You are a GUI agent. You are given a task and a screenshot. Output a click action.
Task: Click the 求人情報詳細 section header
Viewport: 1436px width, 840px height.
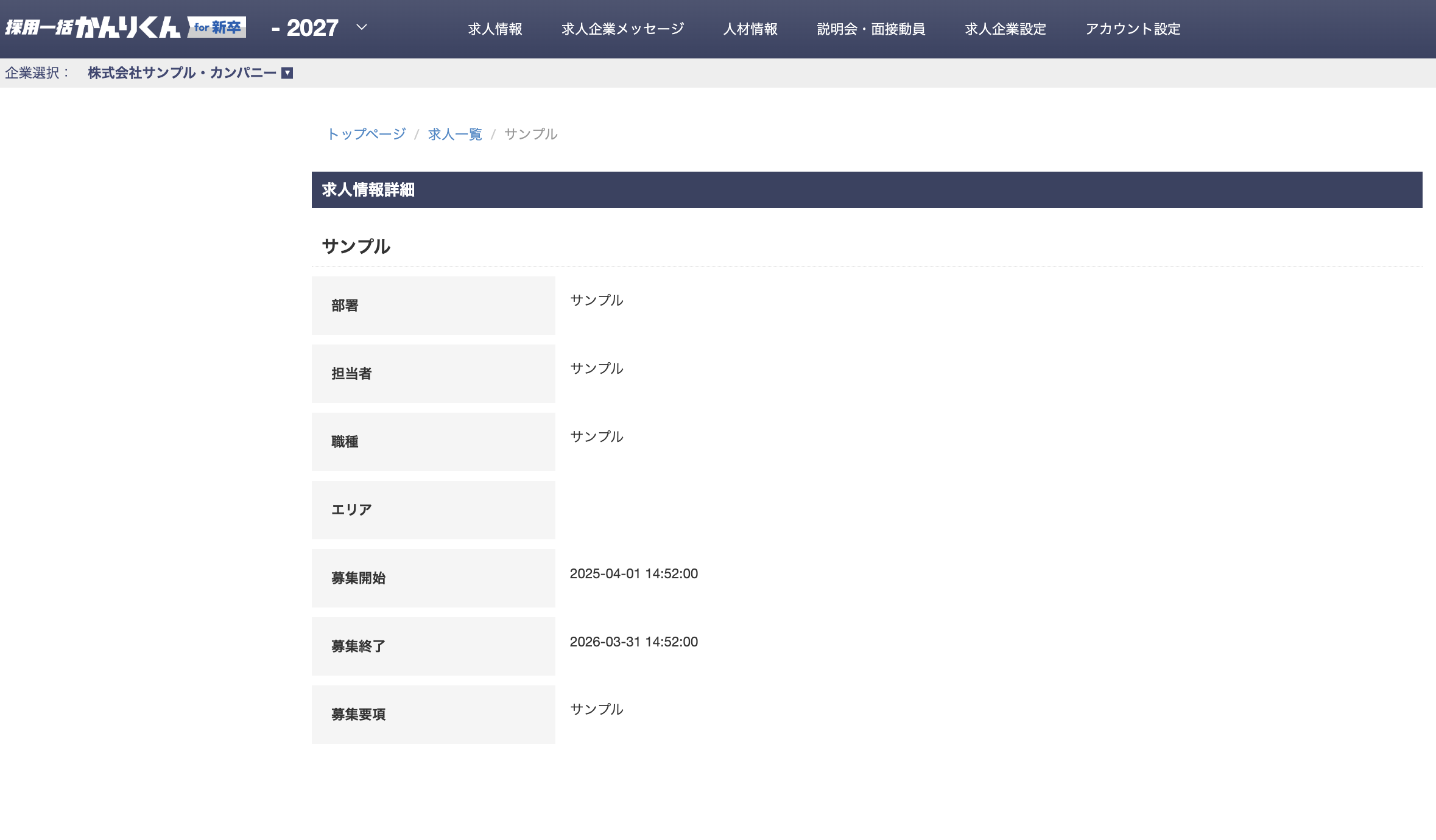pos(368,190)
